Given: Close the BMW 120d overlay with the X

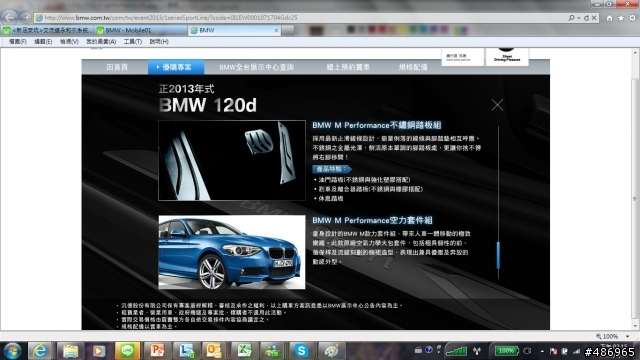Looking at the screenshot, I should pyautogui.click(x=497, y=105).
